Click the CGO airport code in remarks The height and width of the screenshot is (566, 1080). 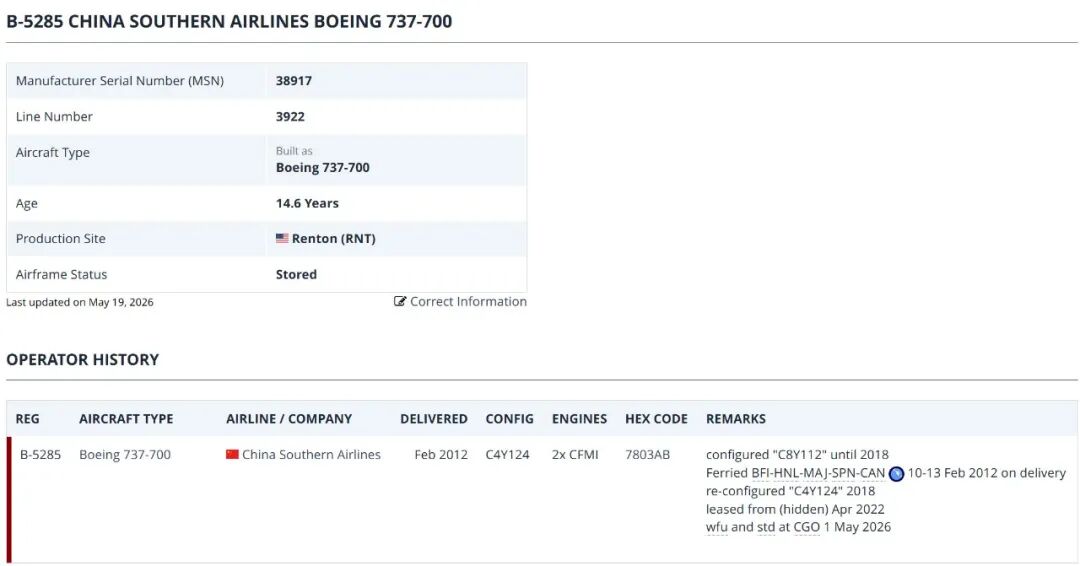point(807,527)
